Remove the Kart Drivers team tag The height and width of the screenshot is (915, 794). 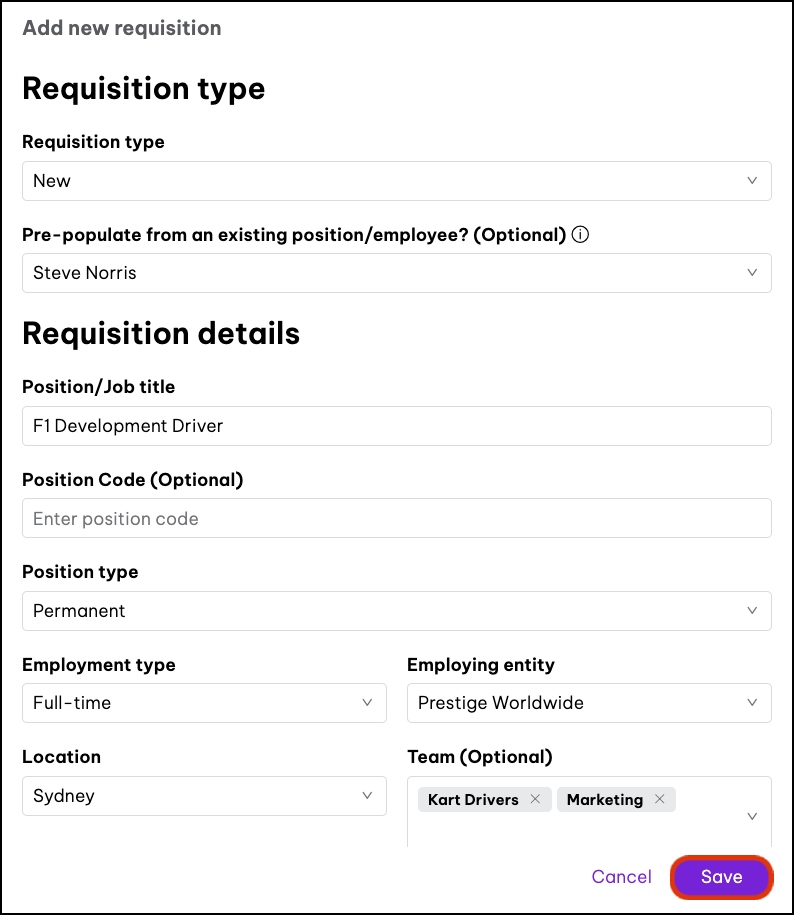pos(535,799)
